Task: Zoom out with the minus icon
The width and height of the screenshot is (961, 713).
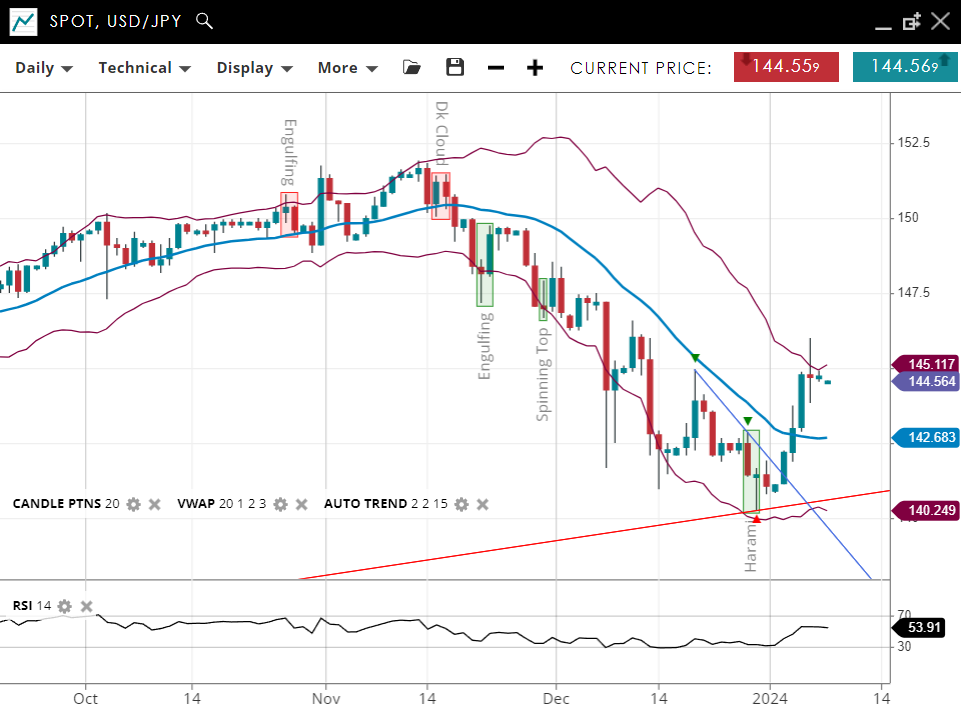Action: 496,67
